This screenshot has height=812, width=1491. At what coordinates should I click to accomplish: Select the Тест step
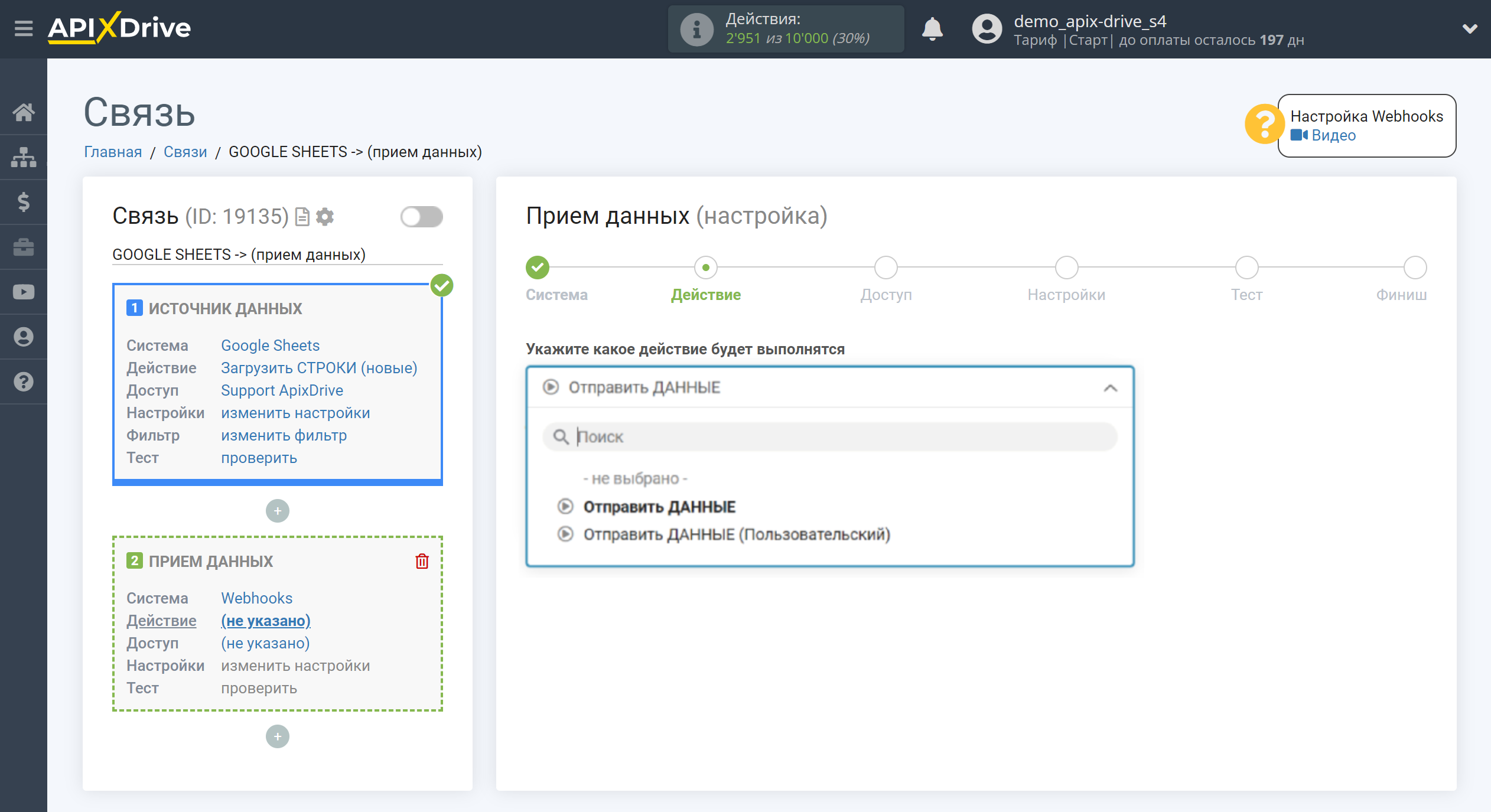click(1246, 268)
